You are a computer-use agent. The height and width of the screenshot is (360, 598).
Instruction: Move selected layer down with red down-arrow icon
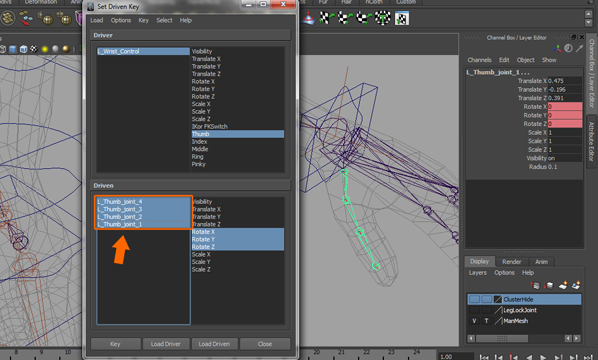548,285
